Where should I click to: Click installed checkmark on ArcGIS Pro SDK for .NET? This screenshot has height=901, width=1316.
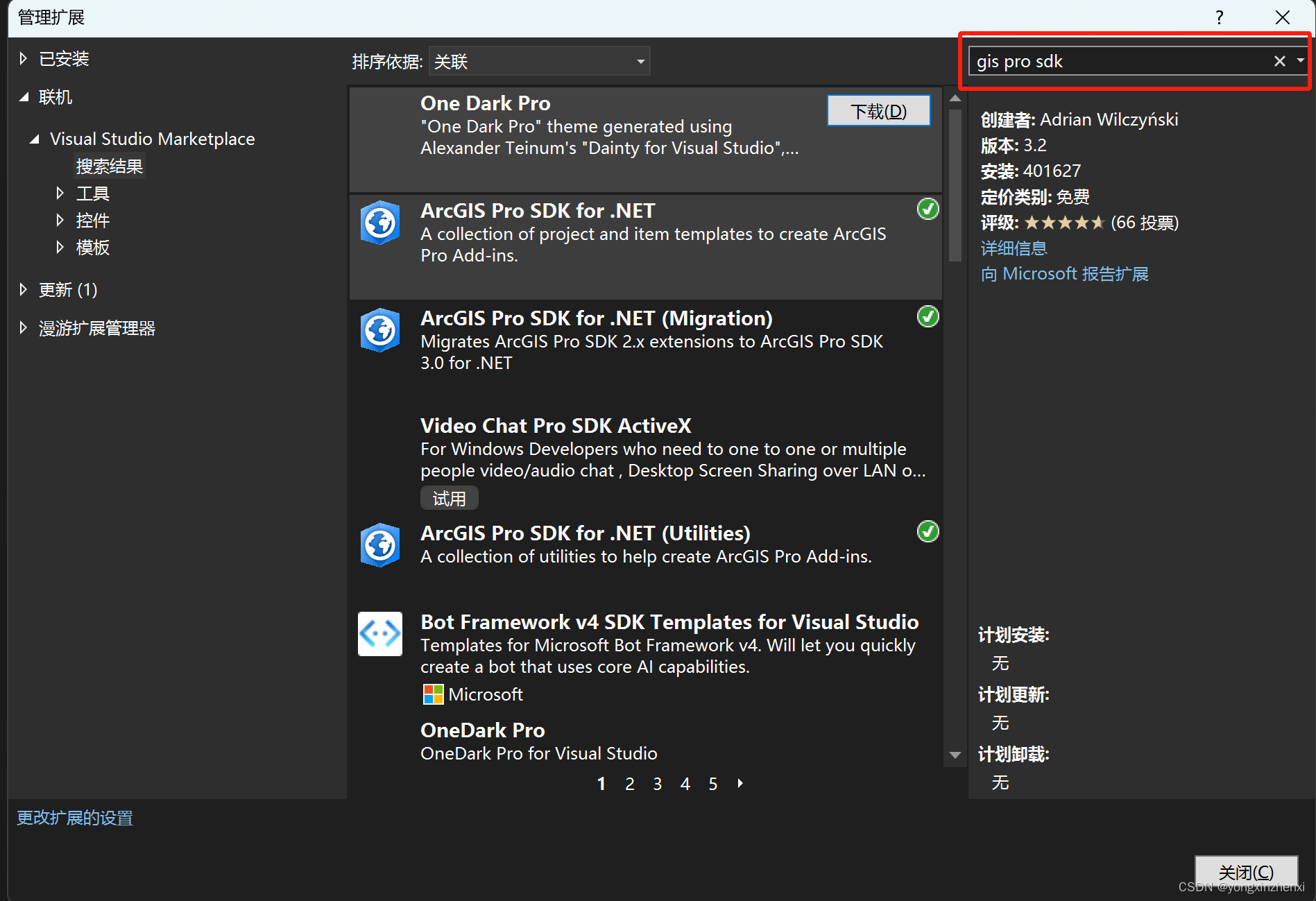(928, 209)
